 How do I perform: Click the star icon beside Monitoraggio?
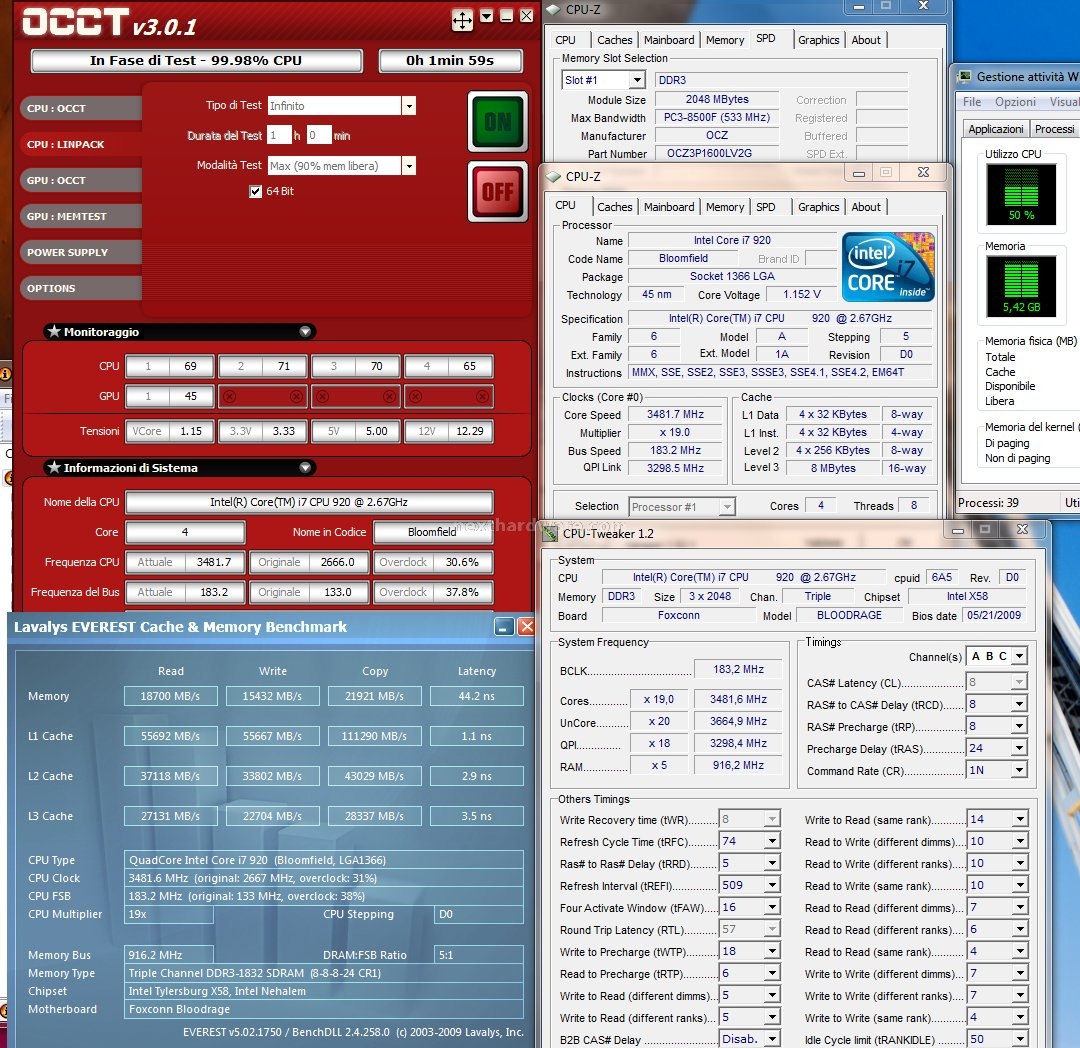click(x=54, y=331)
